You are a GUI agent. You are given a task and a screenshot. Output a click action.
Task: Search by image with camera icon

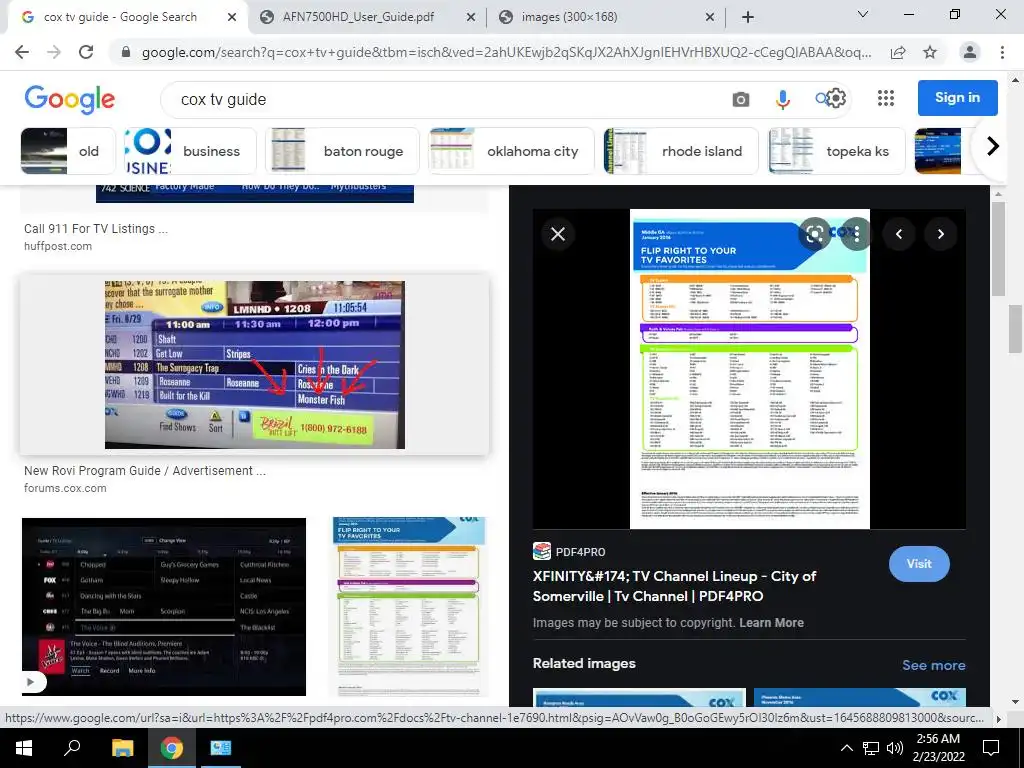(741, 99)
